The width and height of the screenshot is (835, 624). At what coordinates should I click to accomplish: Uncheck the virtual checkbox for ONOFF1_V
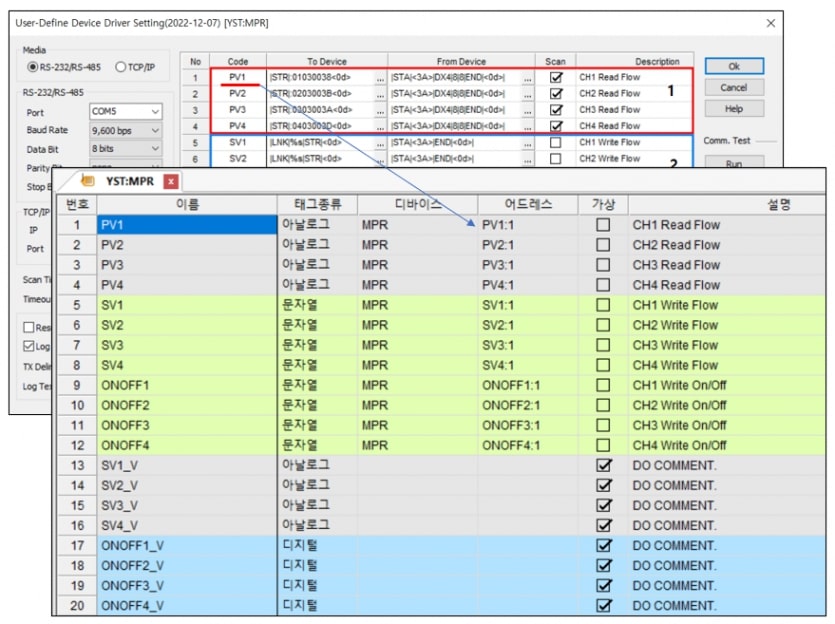click(x=603, y=546)
